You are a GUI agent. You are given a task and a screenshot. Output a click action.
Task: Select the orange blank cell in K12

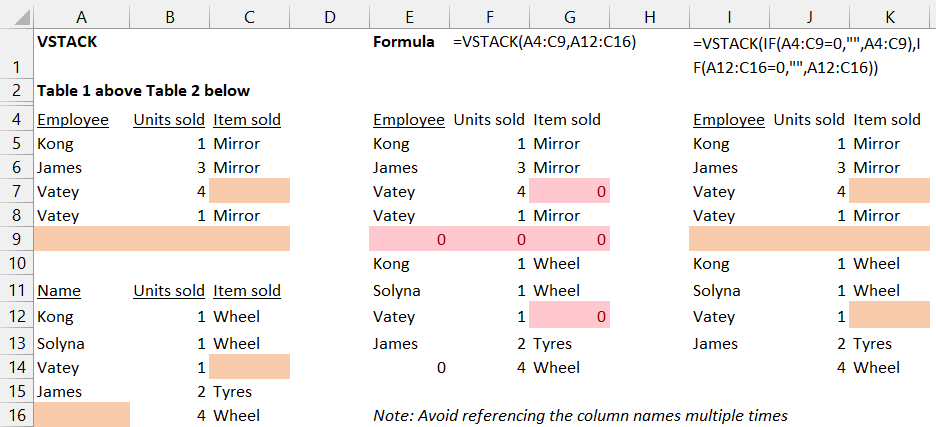pos(889,317)
